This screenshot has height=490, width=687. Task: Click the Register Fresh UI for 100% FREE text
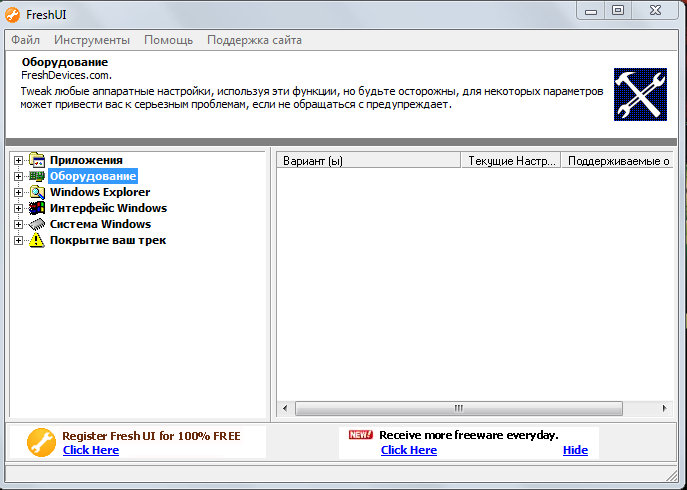pos(152,436)
